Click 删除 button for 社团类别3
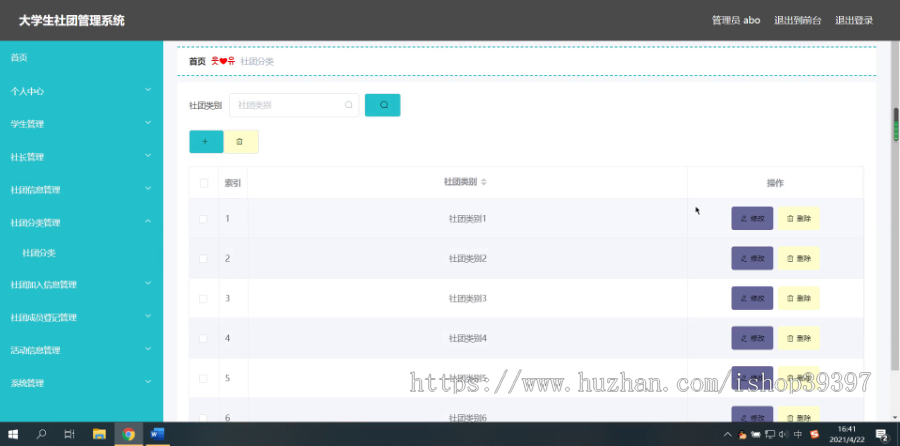This screenshot has width=900, height=446. click(798, 298)
